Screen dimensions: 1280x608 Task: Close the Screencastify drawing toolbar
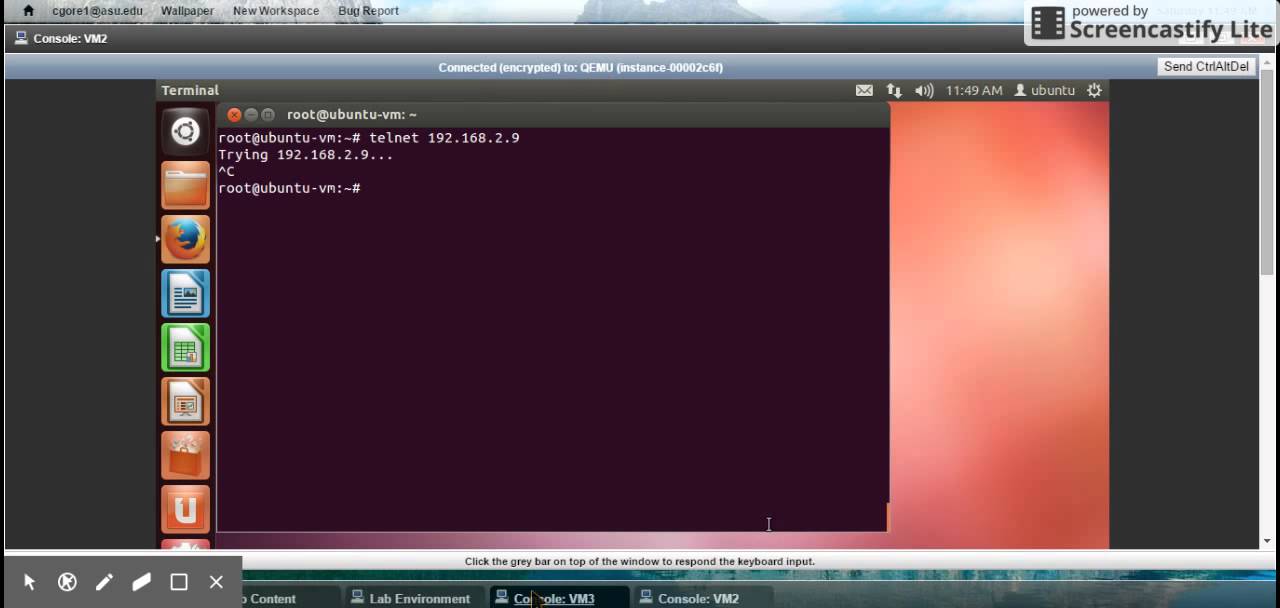pyautogui.click(x=216, y=582)
